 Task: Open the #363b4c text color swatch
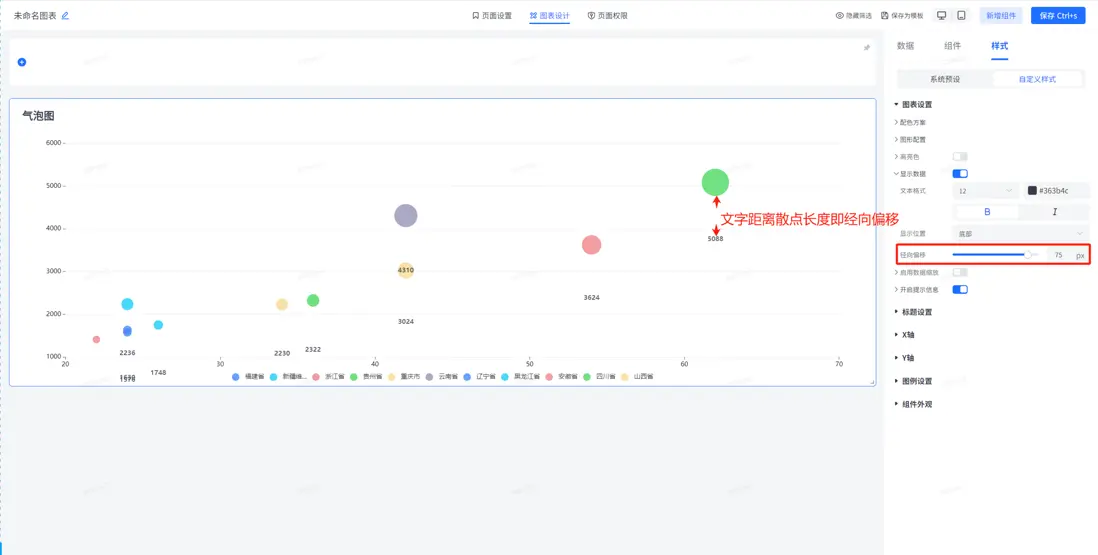click(1032, 191)
